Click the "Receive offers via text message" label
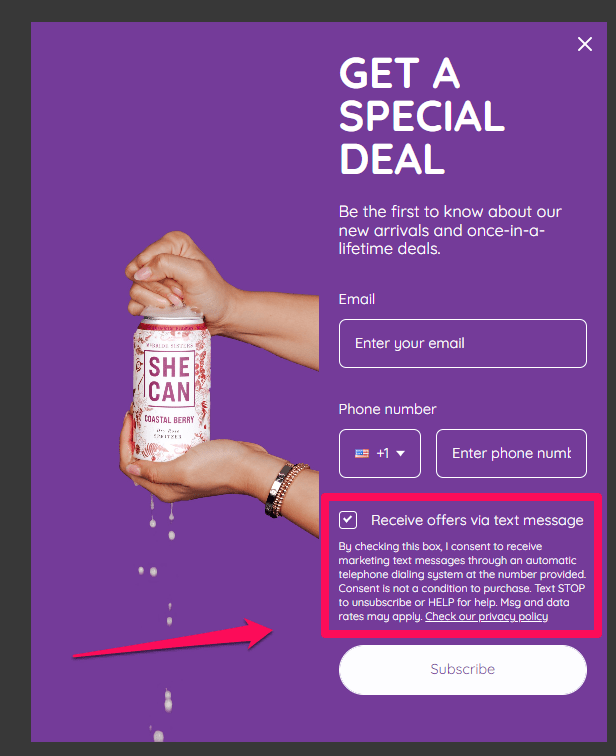The image size is (616, 756). coord(477,520)
